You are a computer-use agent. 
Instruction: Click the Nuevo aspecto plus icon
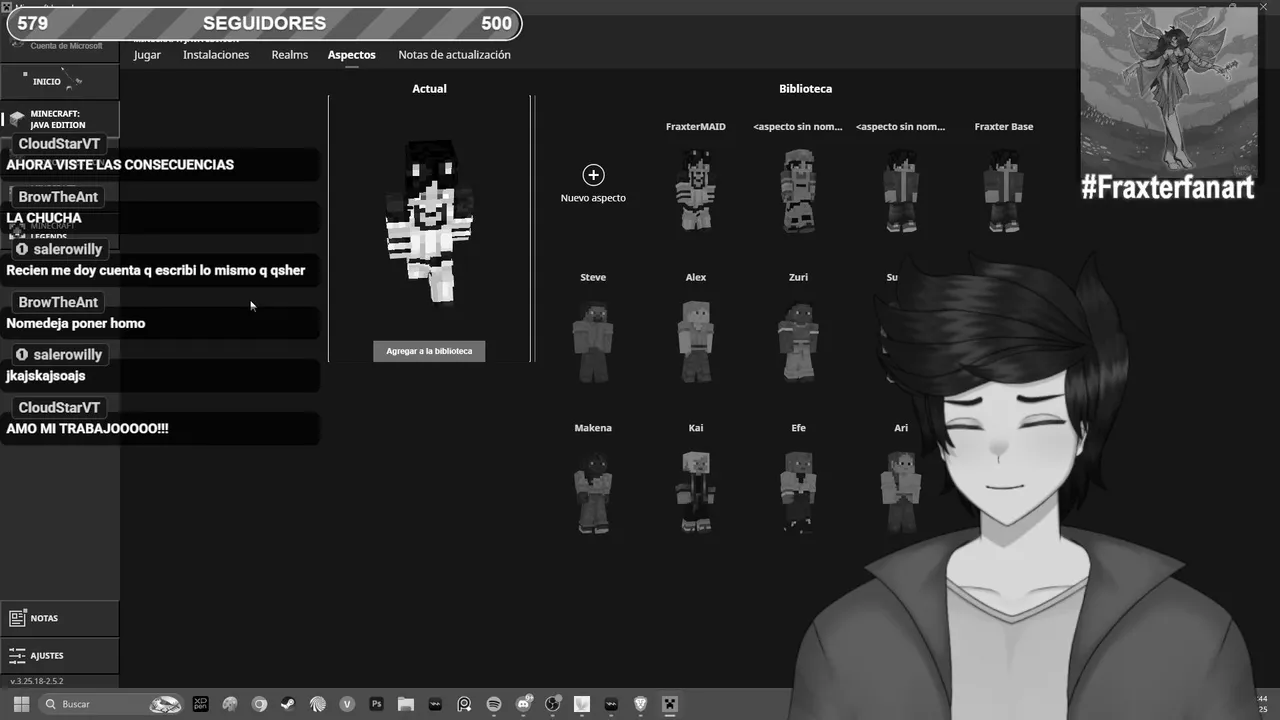pos(593,175)
